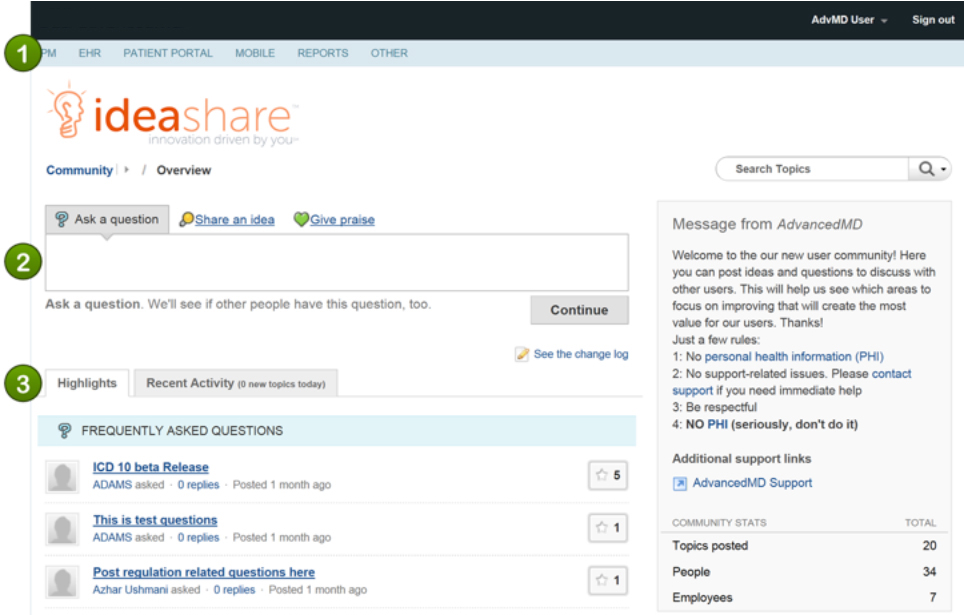
Task: Click the PHI link in rule 4
Action: point(717,424)
